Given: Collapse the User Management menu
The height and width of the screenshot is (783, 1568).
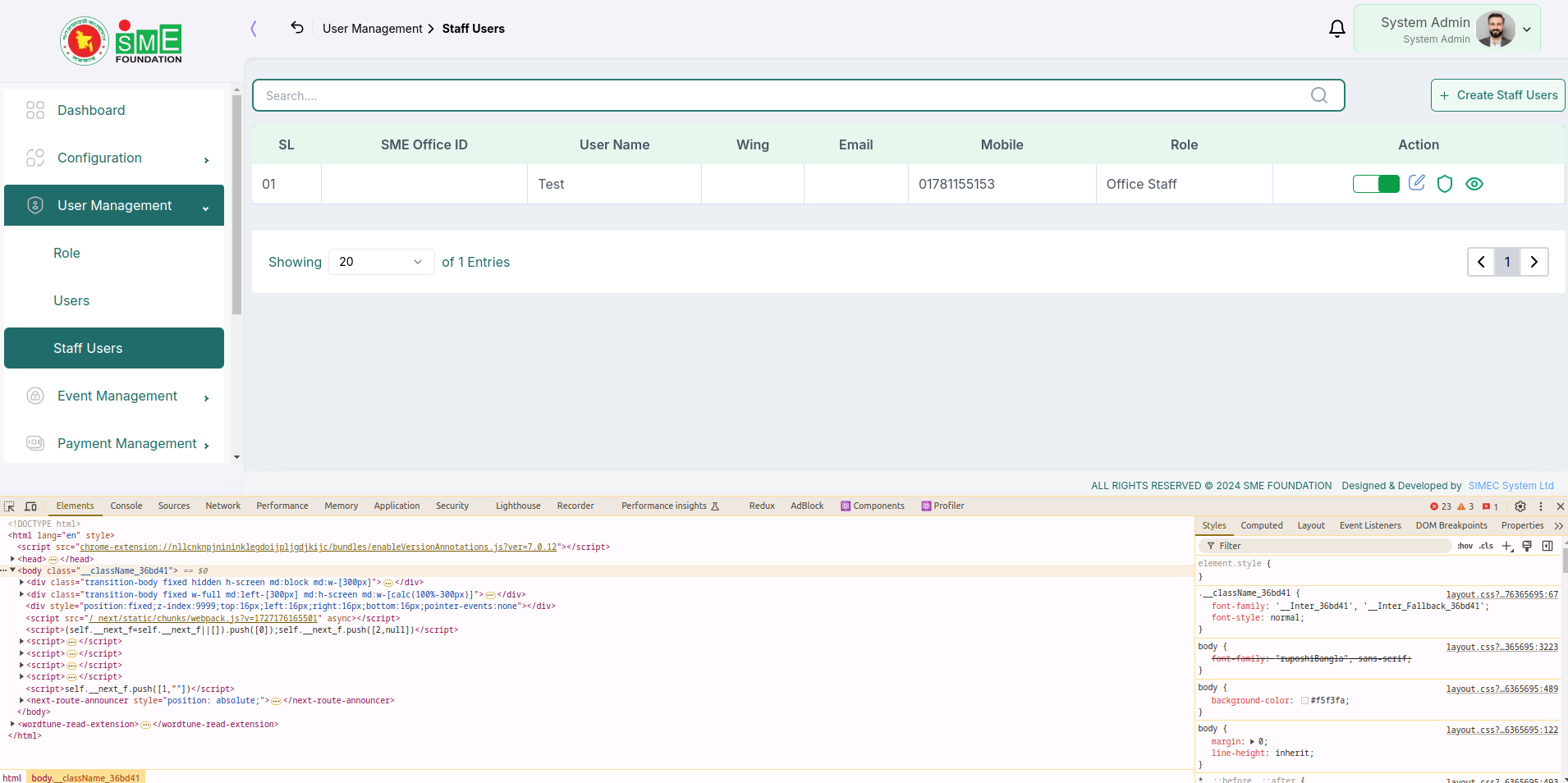Looking at the screenshot, I should pos(114,205).
